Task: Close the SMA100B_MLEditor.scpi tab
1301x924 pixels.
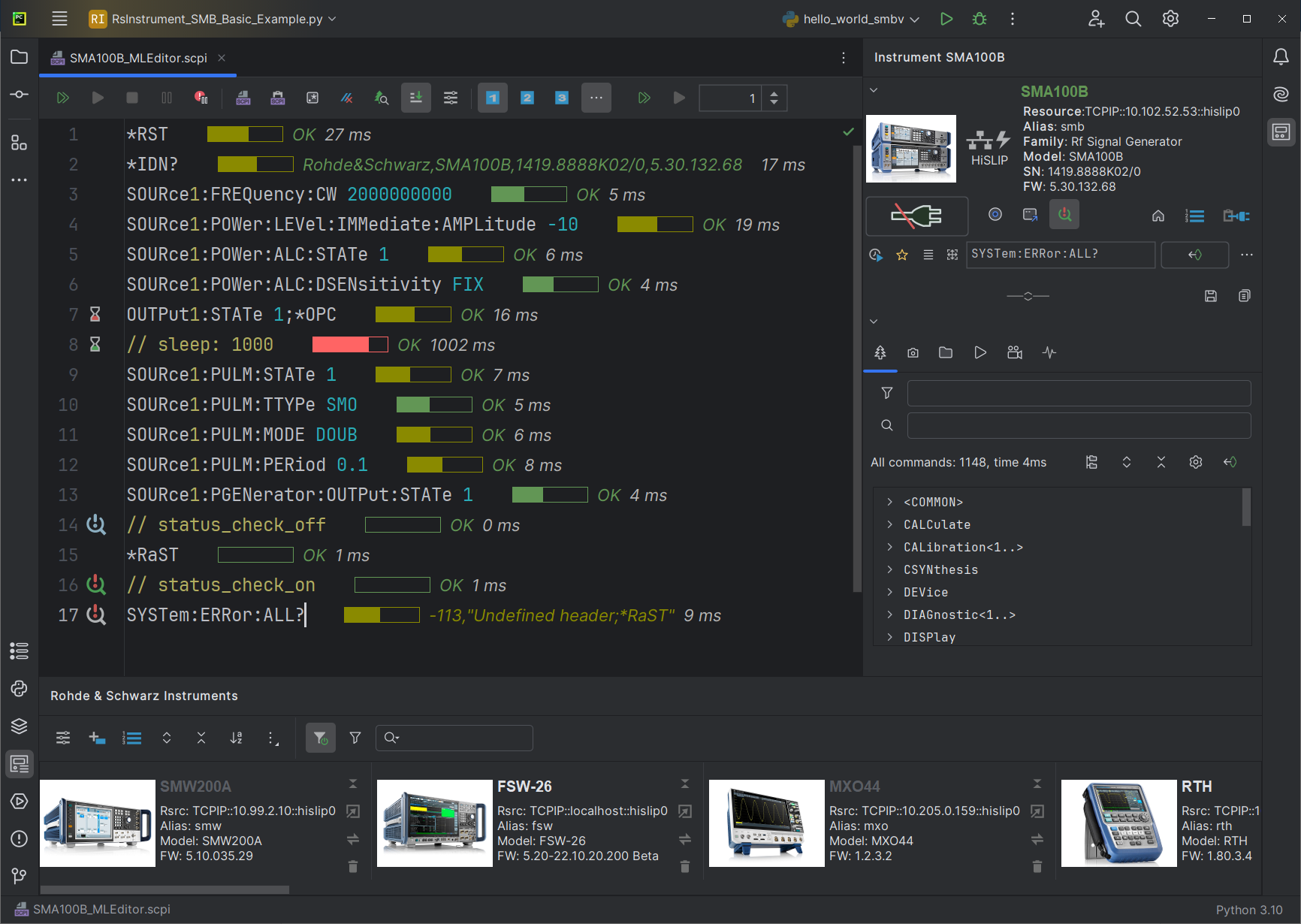Action: pos(222,58)
